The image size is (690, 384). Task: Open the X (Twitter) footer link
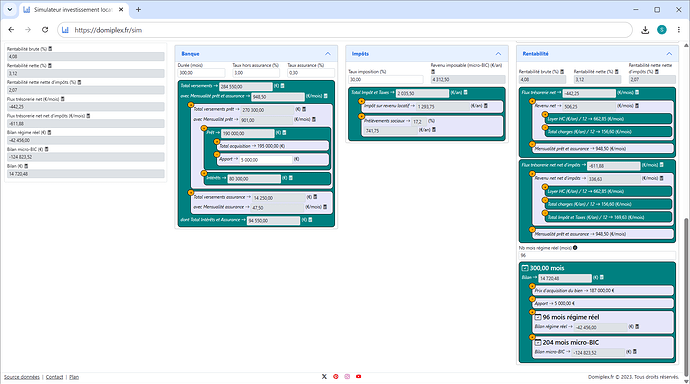(324, 377)
